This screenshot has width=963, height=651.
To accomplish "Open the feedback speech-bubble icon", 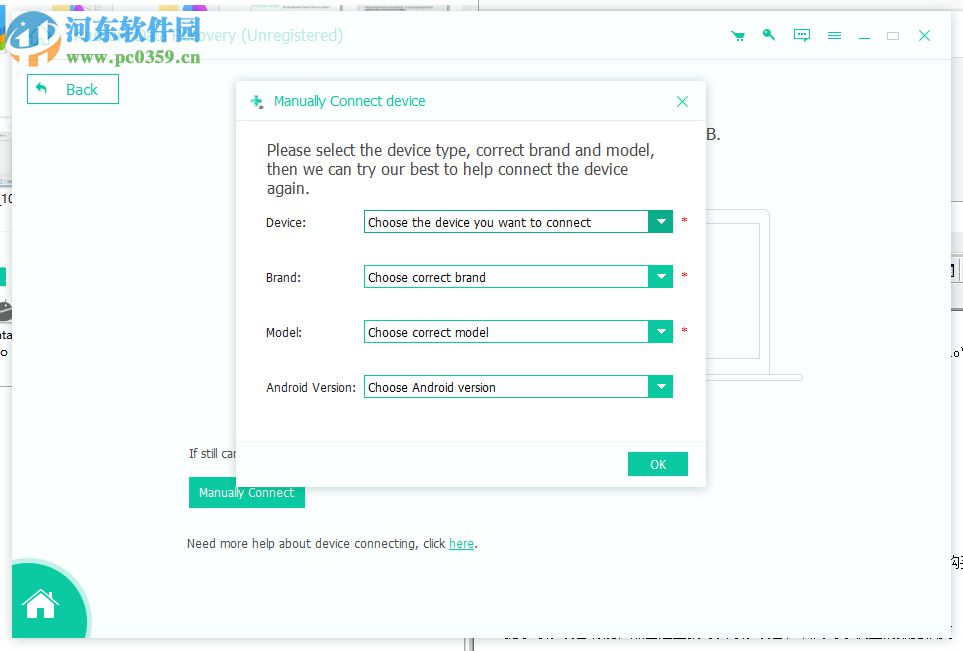I will tap(801, 35).
